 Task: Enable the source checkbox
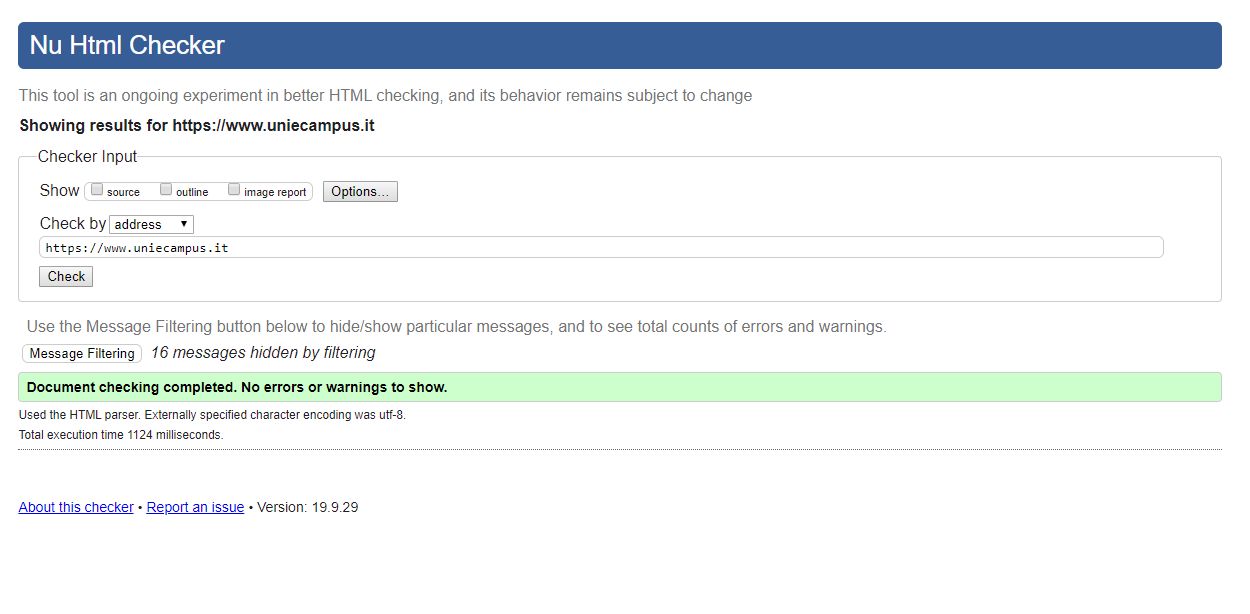click(x=97, y=189)
